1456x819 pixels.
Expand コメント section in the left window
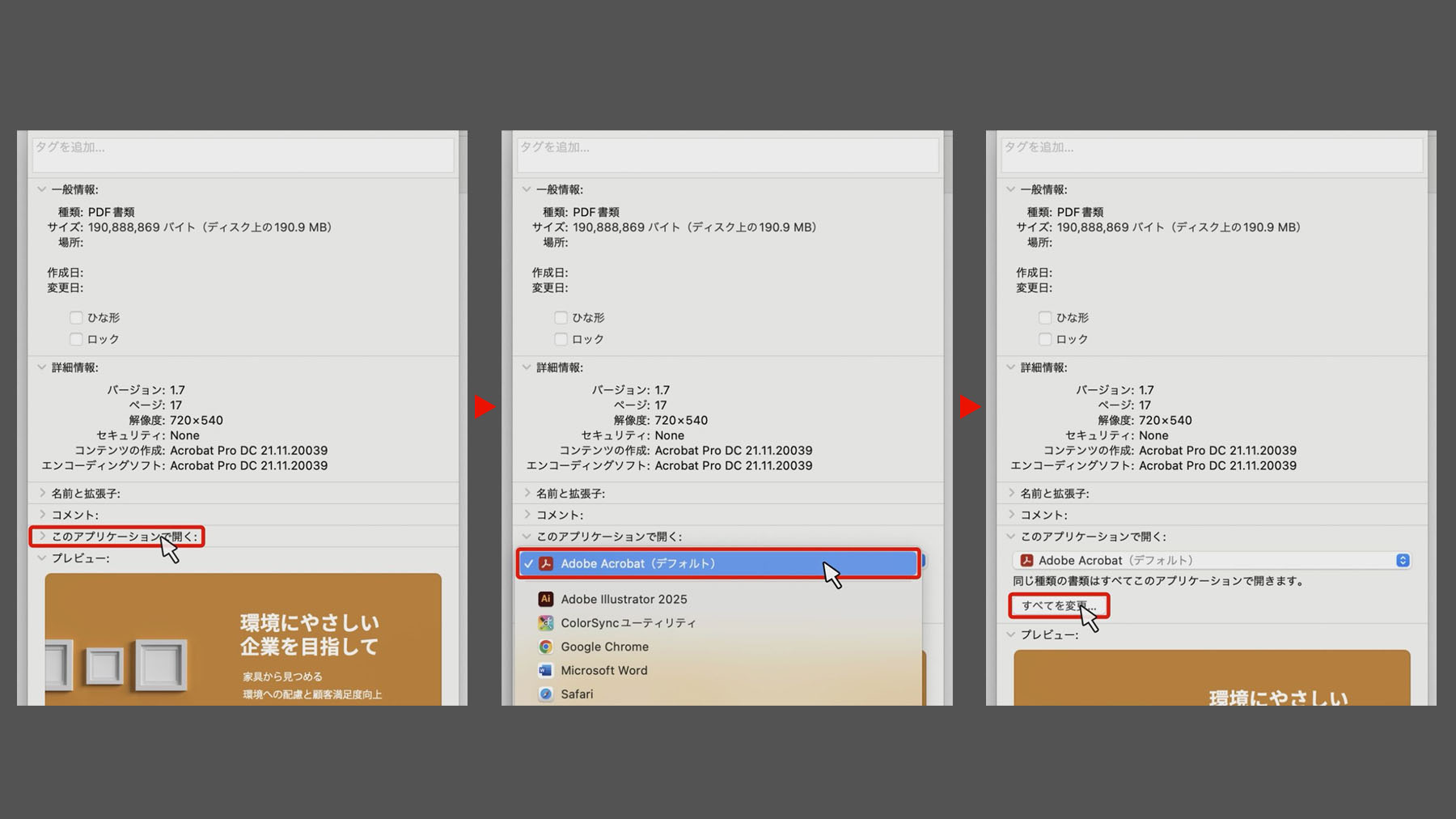click(x=41, y=515)
